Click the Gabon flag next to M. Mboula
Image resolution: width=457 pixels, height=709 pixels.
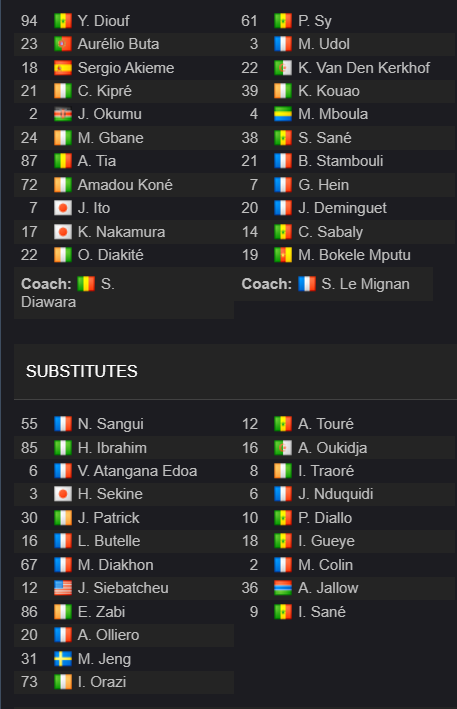[x=283, y=114]
